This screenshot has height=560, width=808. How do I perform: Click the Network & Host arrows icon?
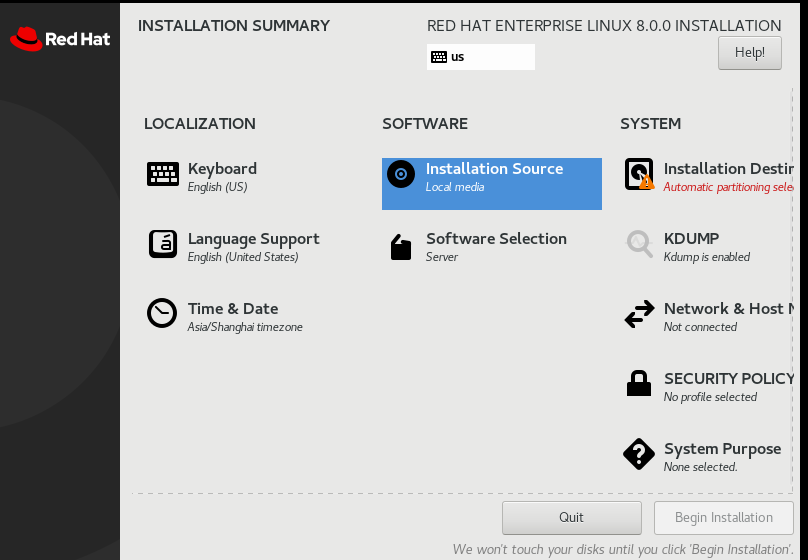click(x=639, y=314)
